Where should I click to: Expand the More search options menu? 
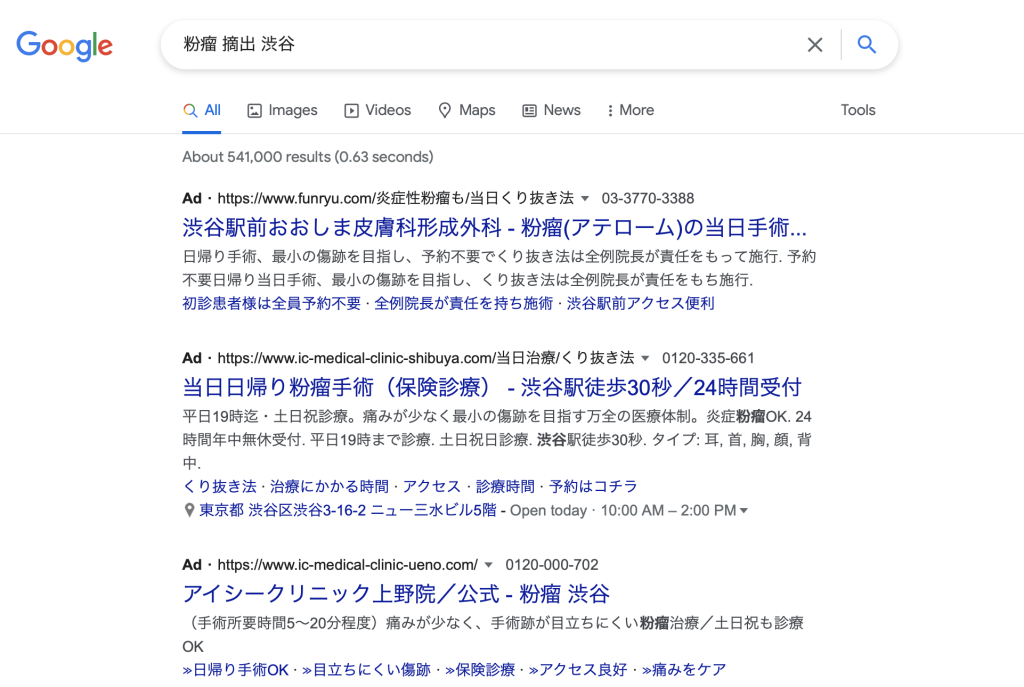pyautogui.click(x=630, y=110)
